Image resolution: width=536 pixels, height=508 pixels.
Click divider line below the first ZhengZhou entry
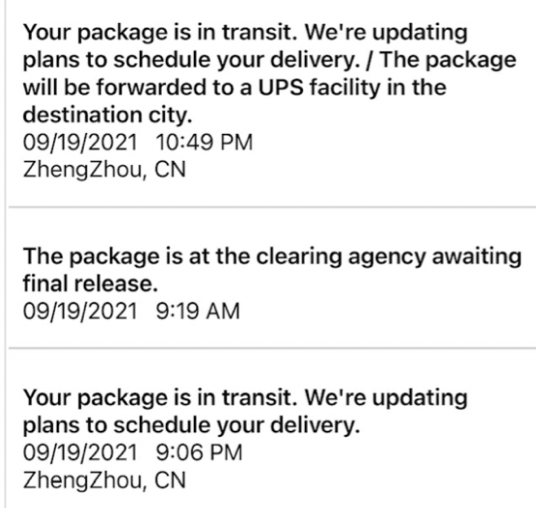[x=272, y=207]
